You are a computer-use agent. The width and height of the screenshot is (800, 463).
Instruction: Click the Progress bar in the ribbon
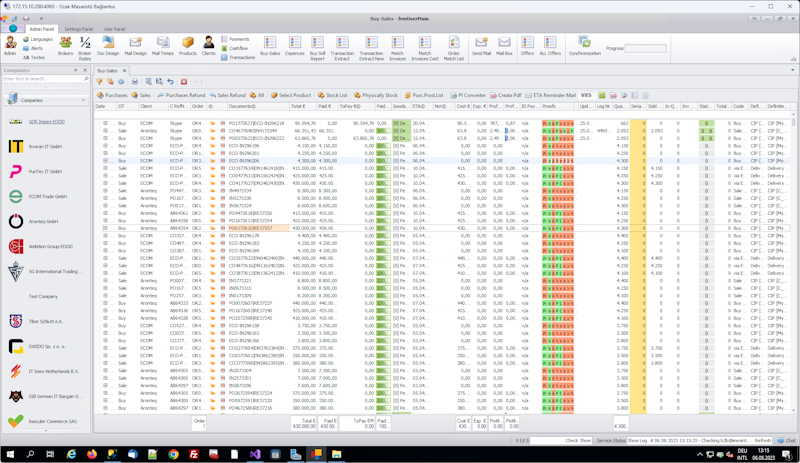coord(645,48)
